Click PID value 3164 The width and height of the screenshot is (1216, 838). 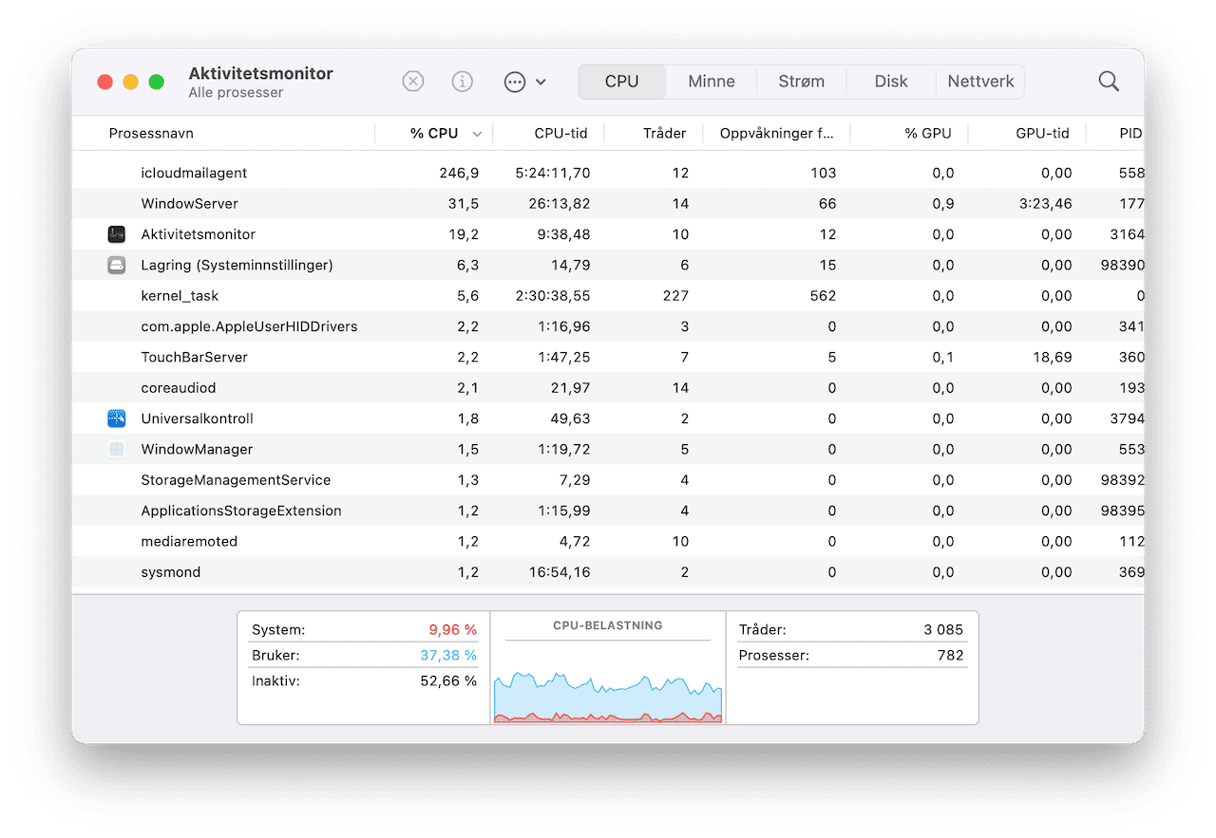tap(1128, 235)
